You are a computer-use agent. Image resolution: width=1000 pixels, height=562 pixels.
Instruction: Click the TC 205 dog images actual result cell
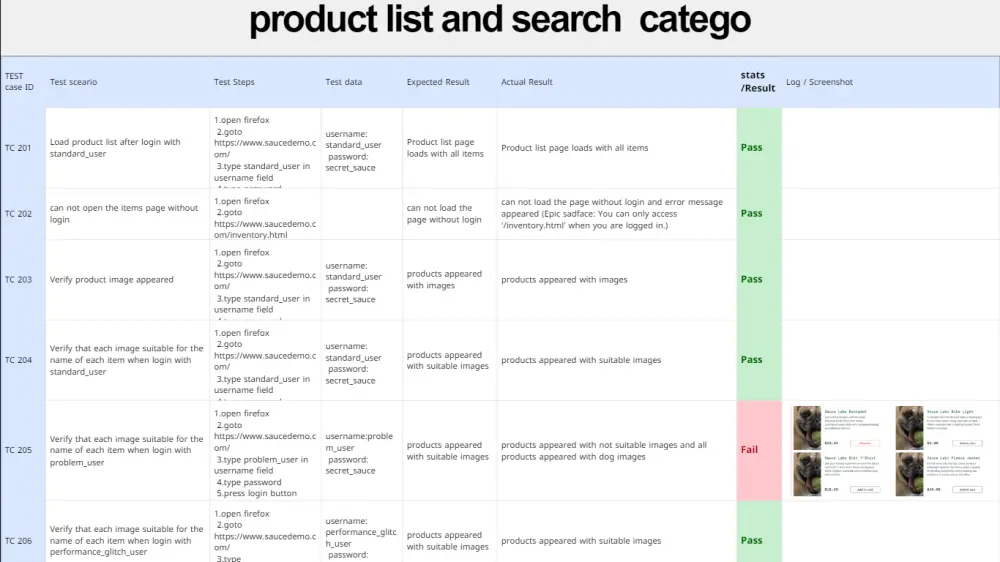click(604, 451)
